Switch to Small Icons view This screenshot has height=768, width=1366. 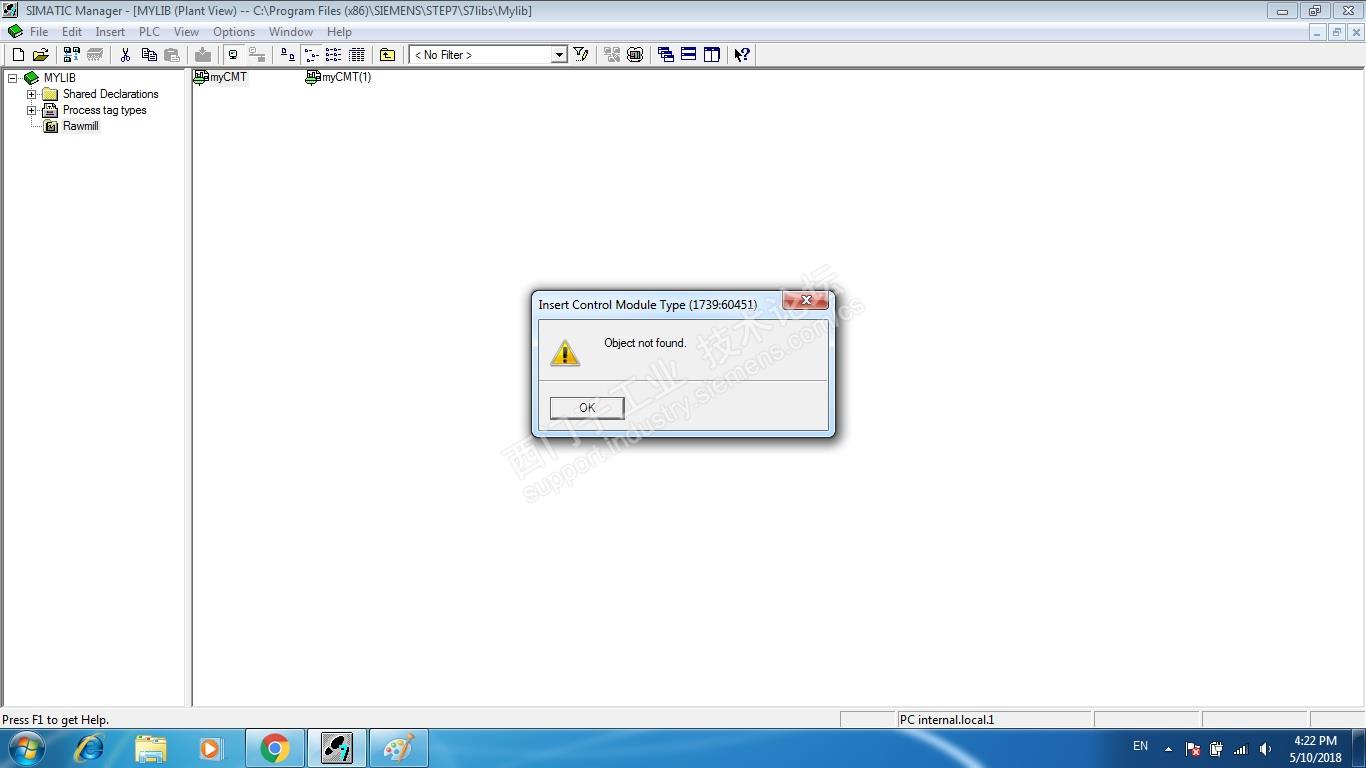tap(310, 55)
